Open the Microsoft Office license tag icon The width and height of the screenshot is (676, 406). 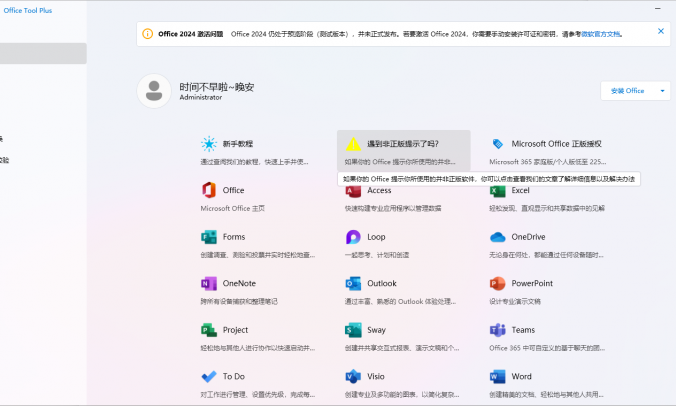coord(498,144)
